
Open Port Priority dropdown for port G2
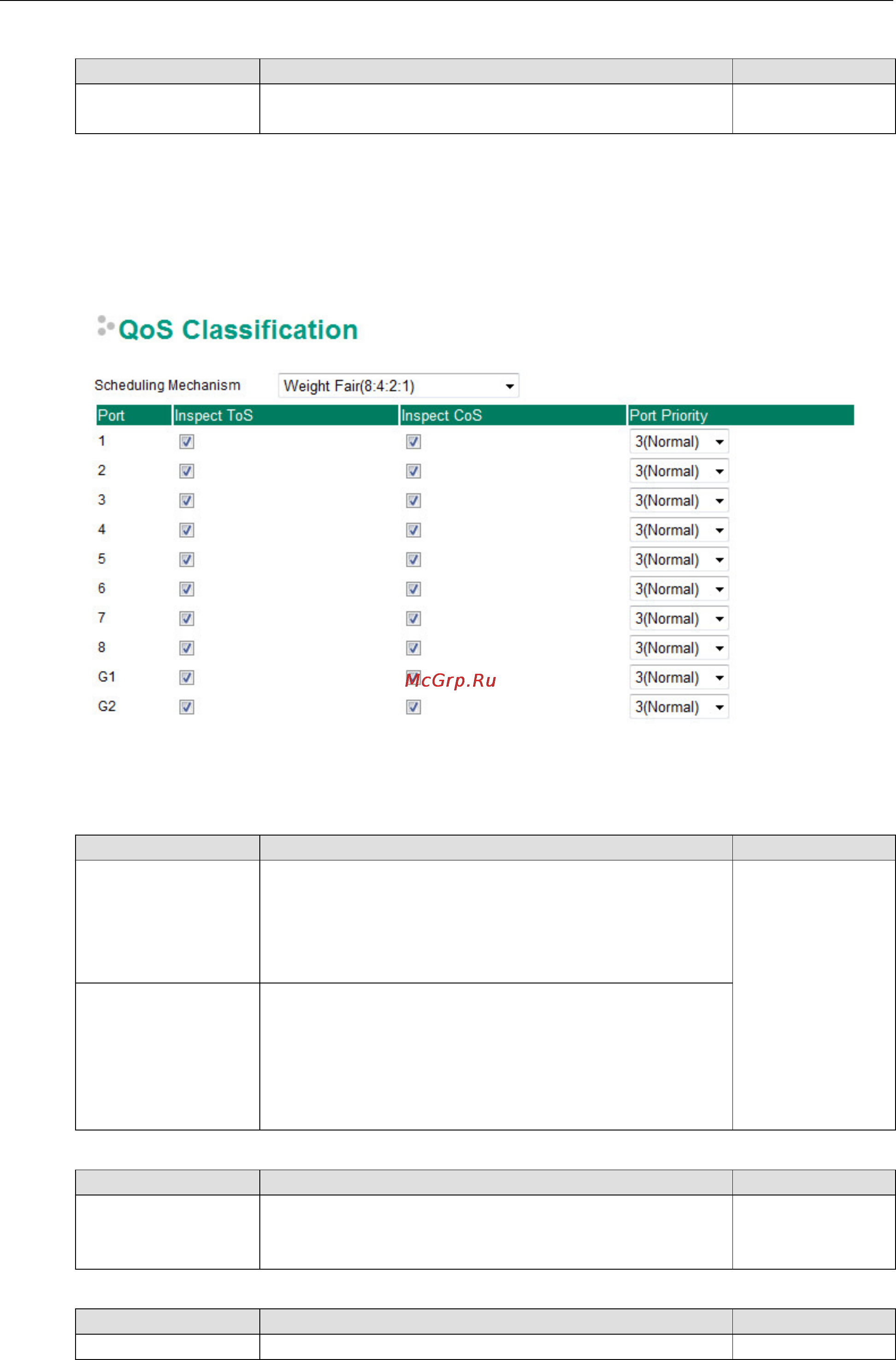(679, 707)
